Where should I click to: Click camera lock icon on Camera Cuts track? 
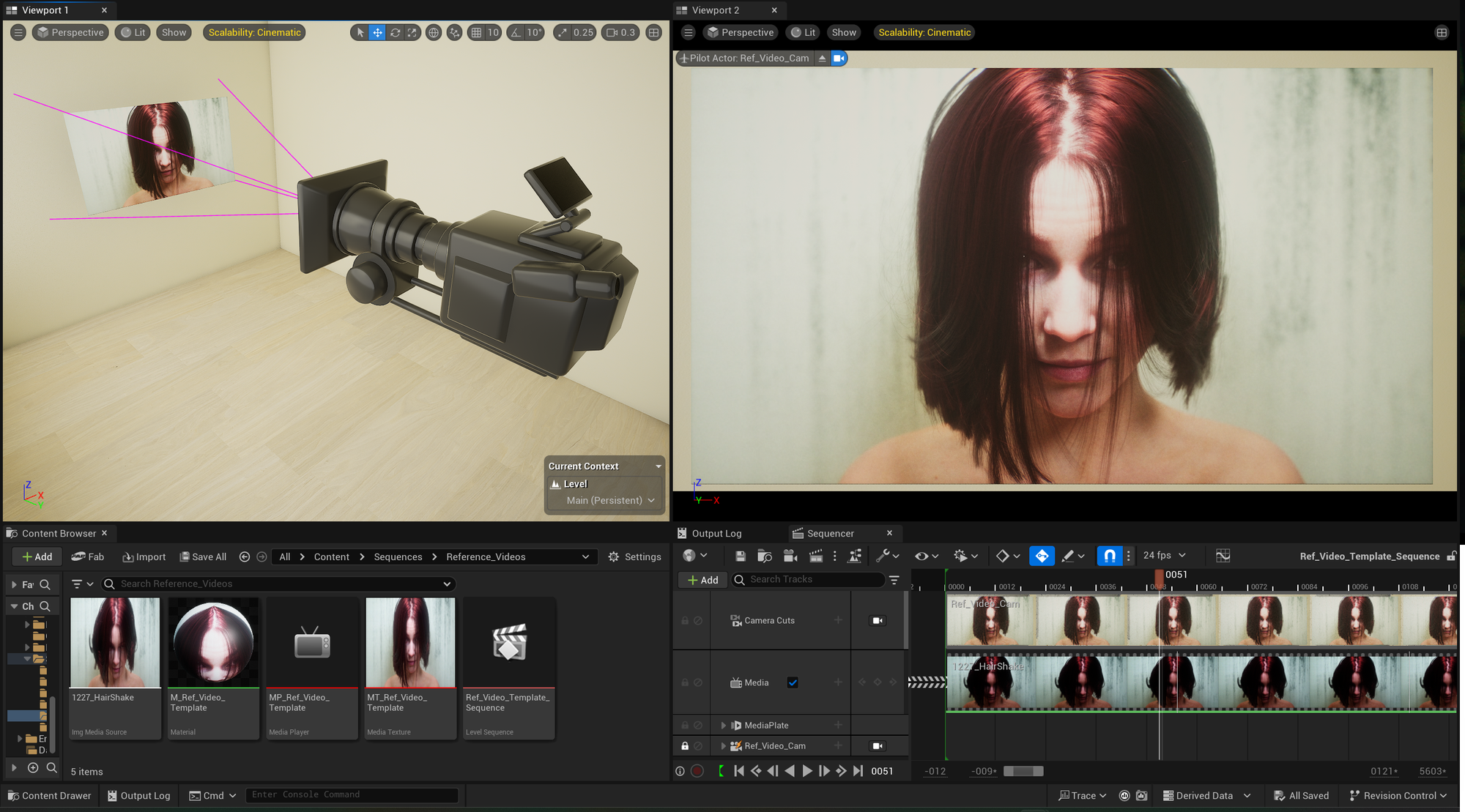pos(877,620)
